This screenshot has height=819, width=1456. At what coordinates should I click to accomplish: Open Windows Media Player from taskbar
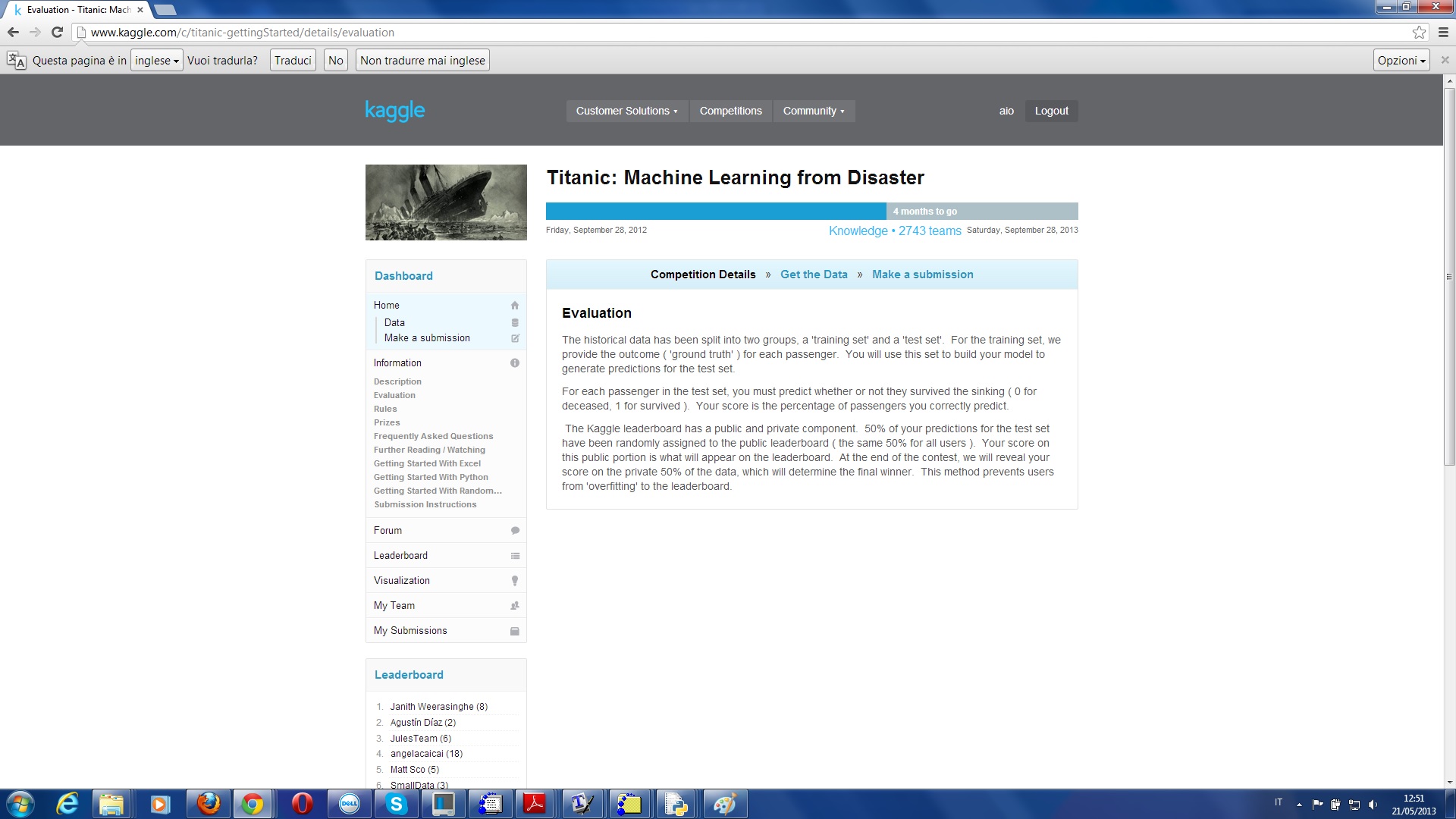click(159, 804)
